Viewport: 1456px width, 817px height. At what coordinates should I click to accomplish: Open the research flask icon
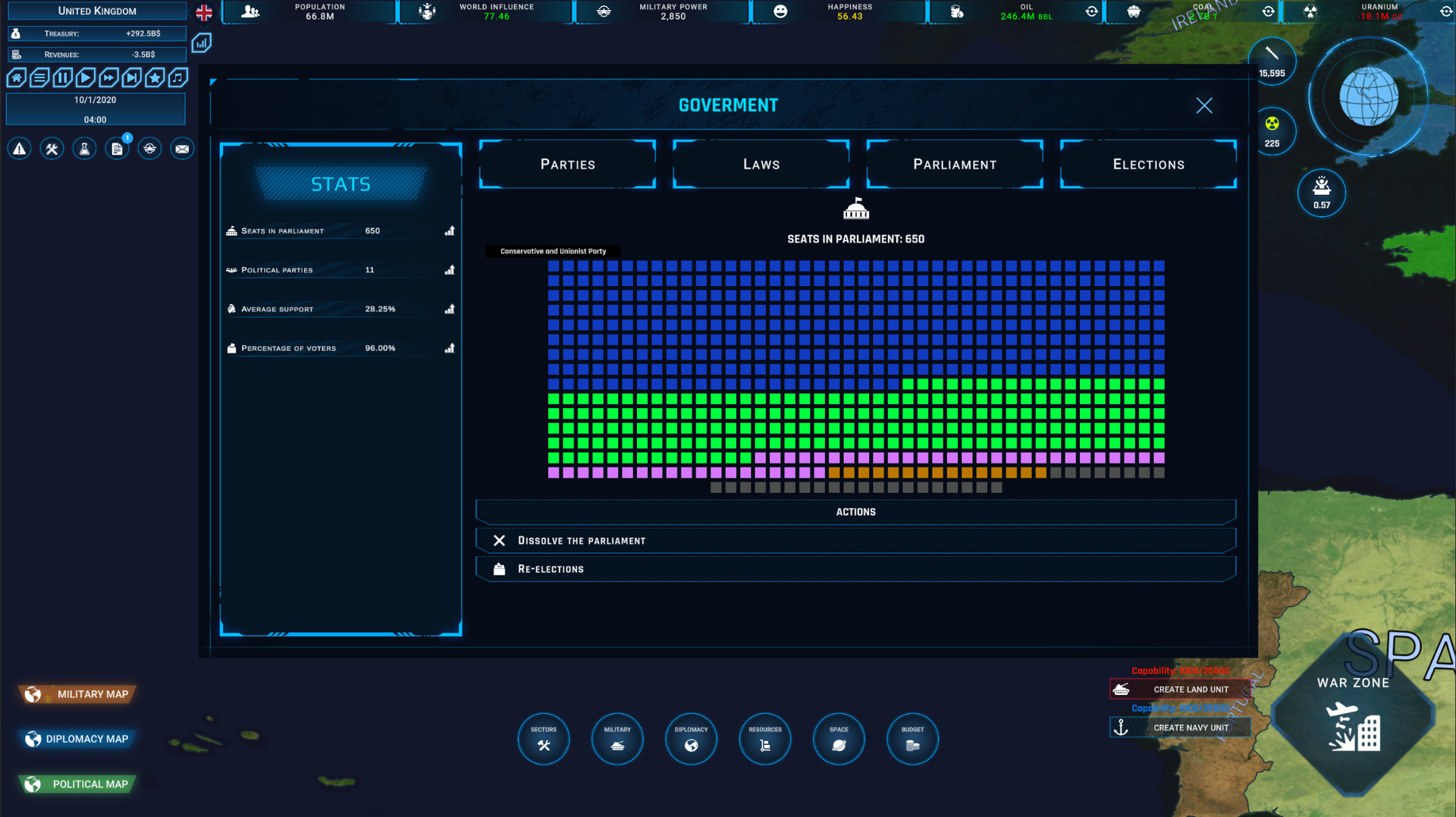[84, 149]
